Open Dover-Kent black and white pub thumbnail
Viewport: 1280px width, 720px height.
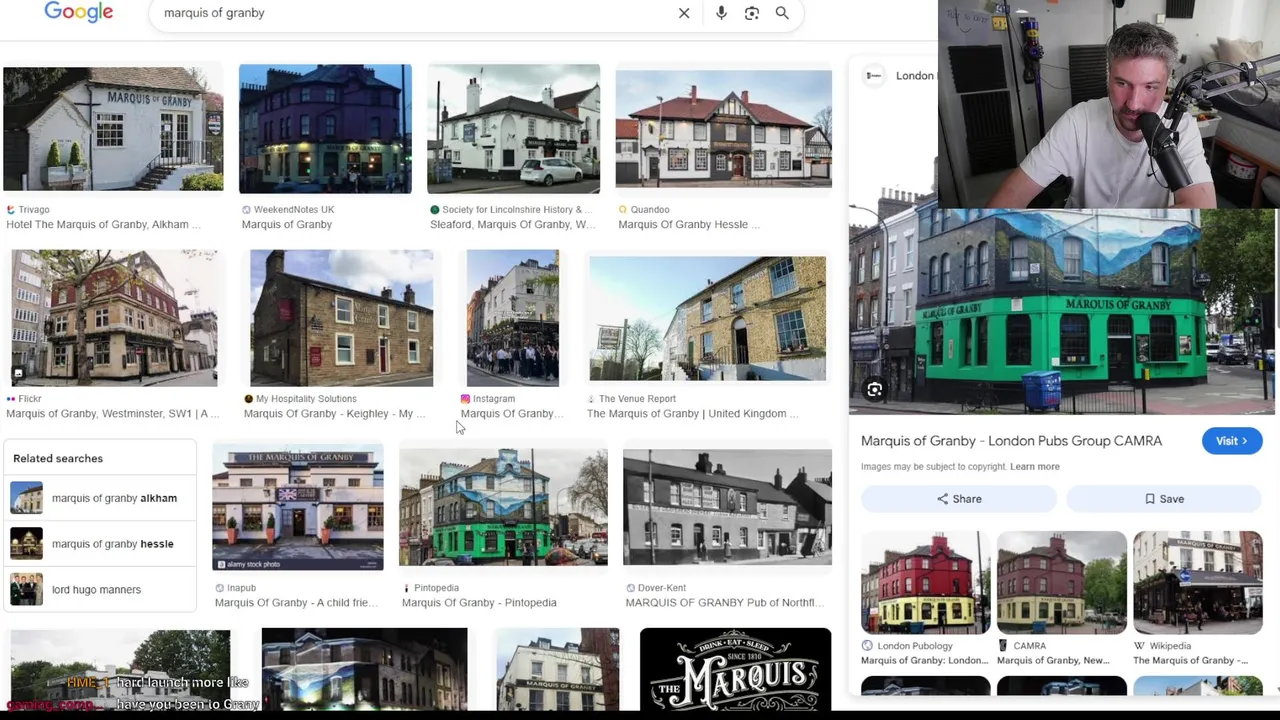pyautogui.click(x=727, y=507)
